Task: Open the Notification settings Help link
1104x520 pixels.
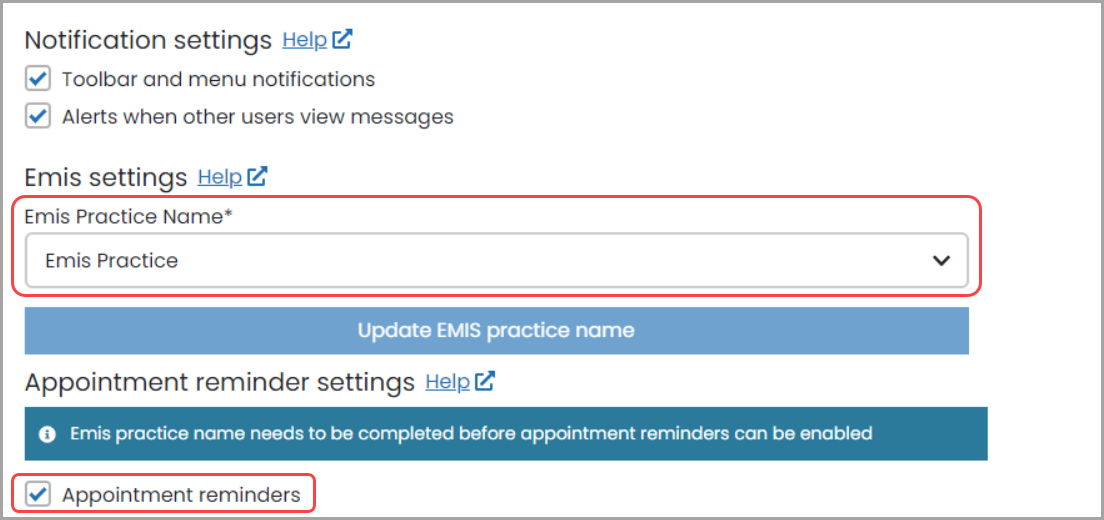Action: click(x=304, y=40)
